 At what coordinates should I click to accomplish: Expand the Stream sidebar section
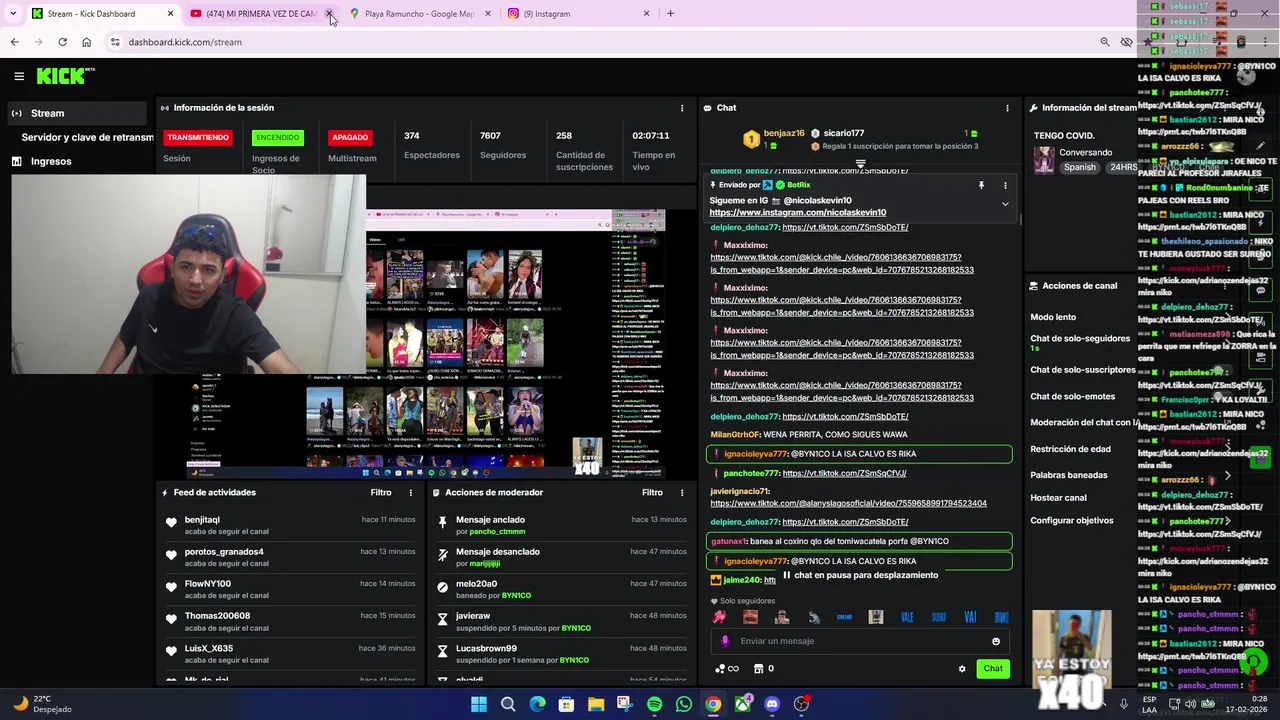point(78,113)
